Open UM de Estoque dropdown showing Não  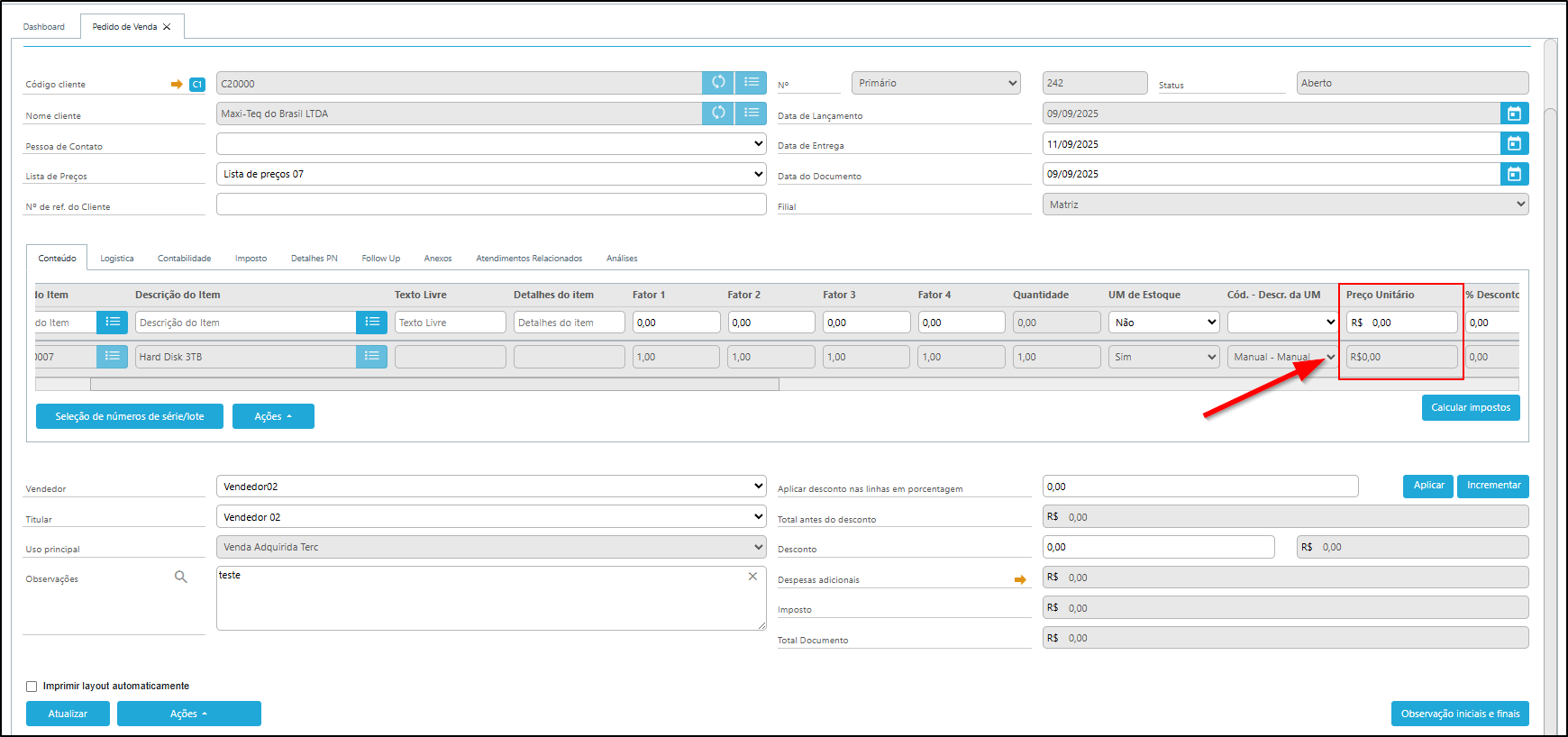(1164, 323)
